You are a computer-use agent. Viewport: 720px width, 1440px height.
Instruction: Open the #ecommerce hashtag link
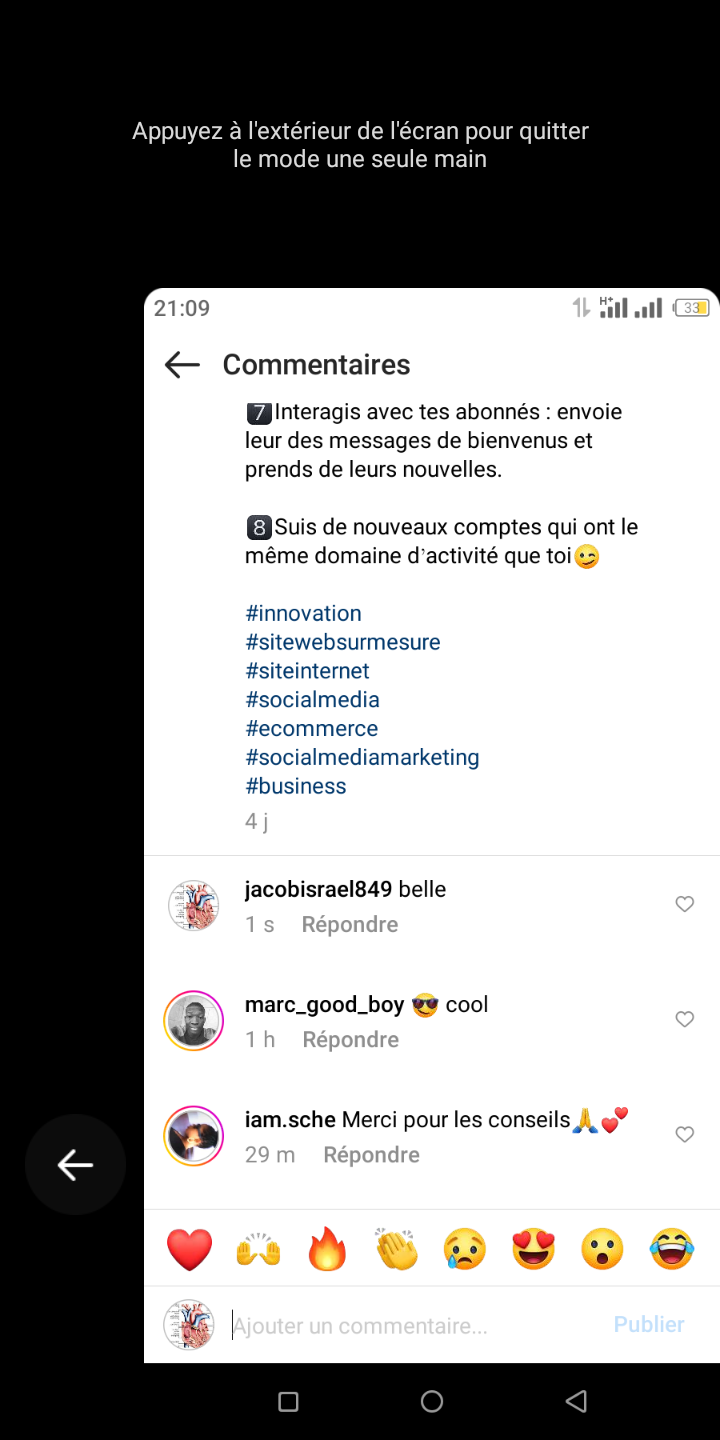(x=311, y=729)
